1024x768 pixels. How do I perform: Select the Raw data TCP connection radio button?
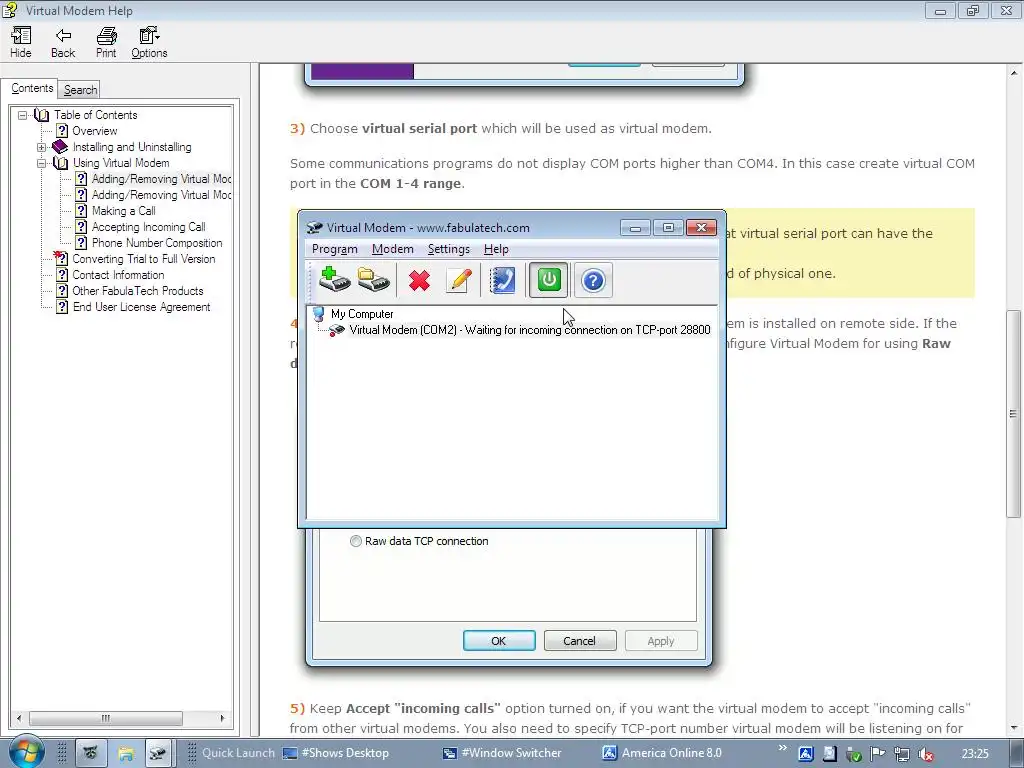[355, 541]
